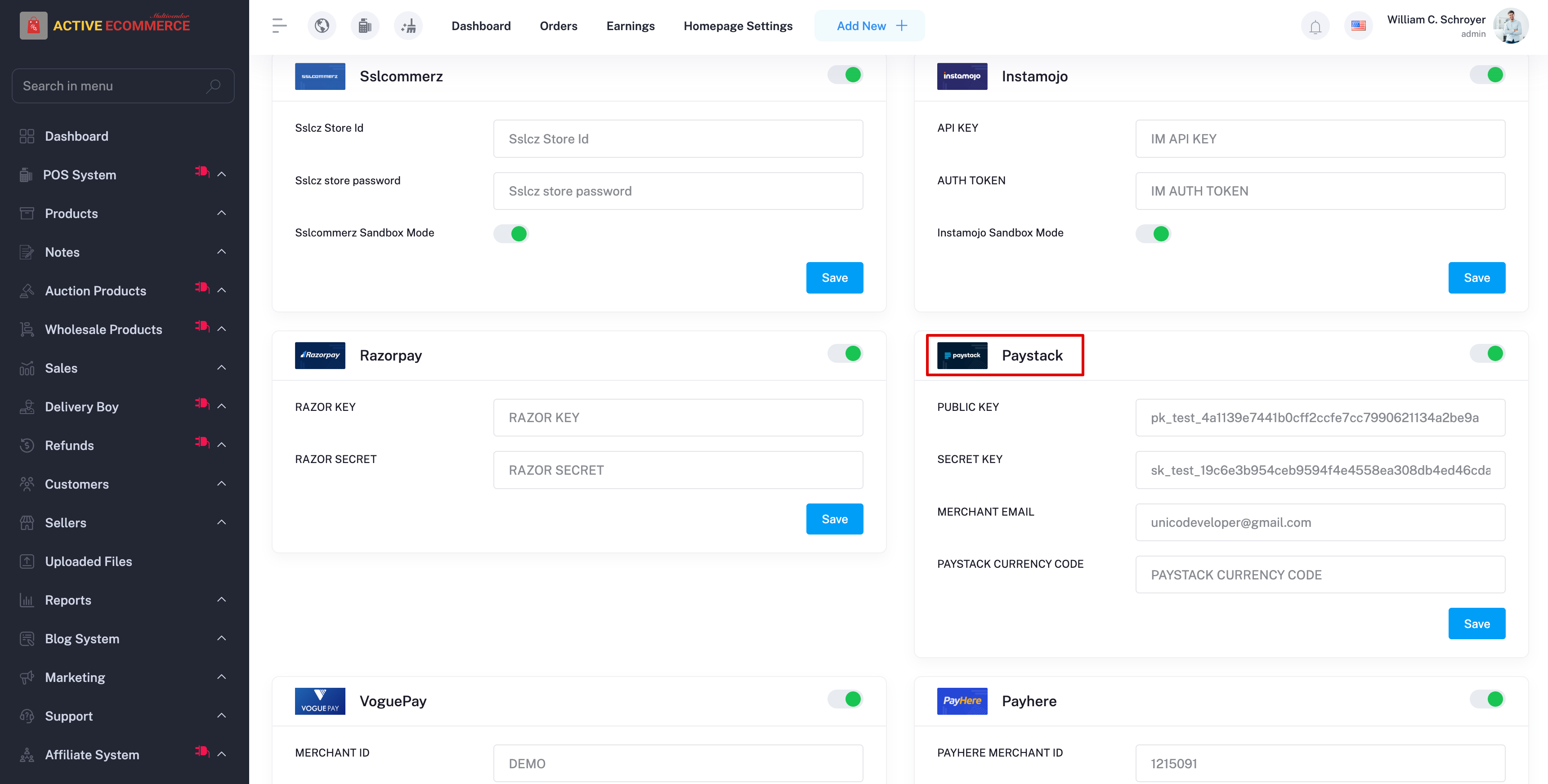Save the Sslcommerz settings

point(834,277)
